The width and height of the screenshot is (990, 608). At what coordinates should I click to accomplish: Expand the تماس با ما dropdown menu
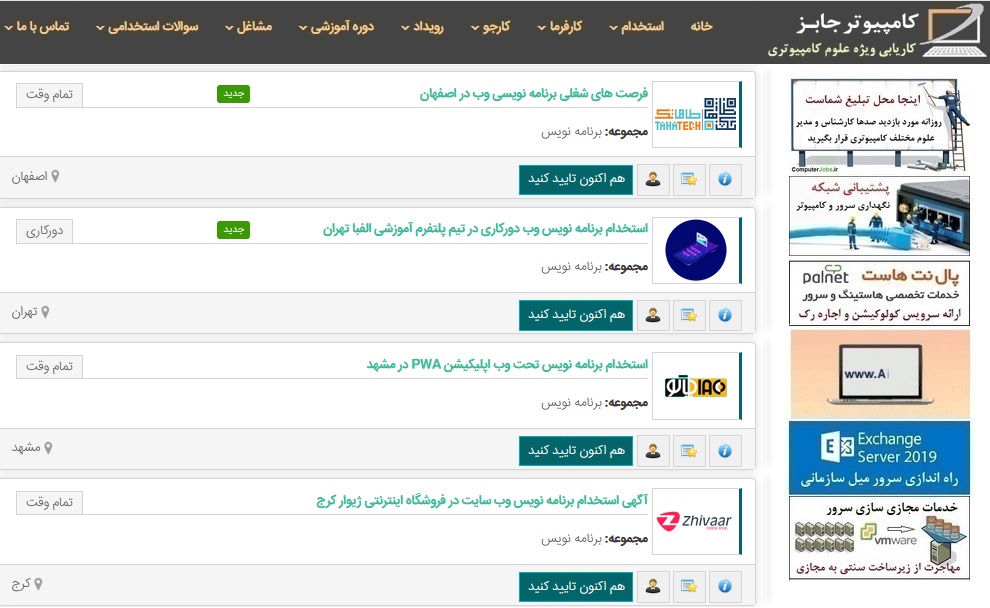coord(37,27)
